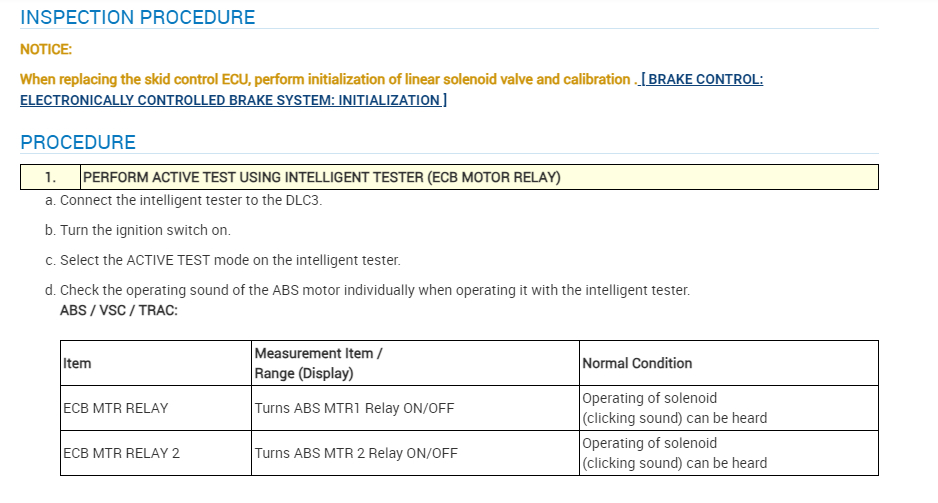The image size is (938, 503).
Task: Click step d about ABS motor sound
Action: (x=374, y=290)
